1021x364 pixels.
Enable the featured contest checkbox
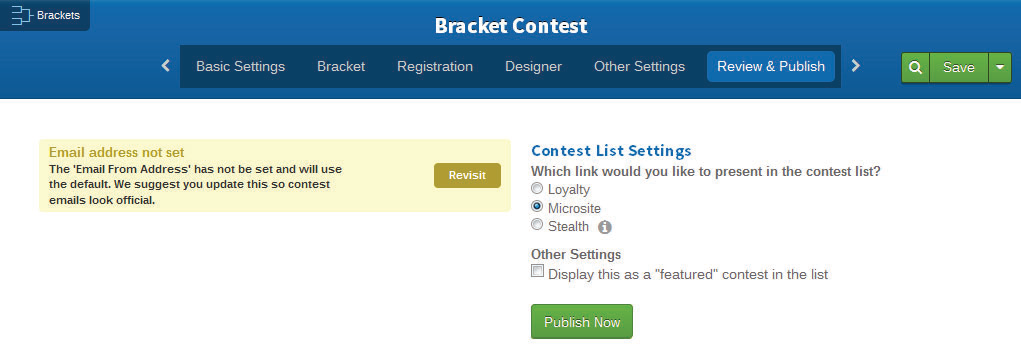pyautogui.click(x=537, y=272)
